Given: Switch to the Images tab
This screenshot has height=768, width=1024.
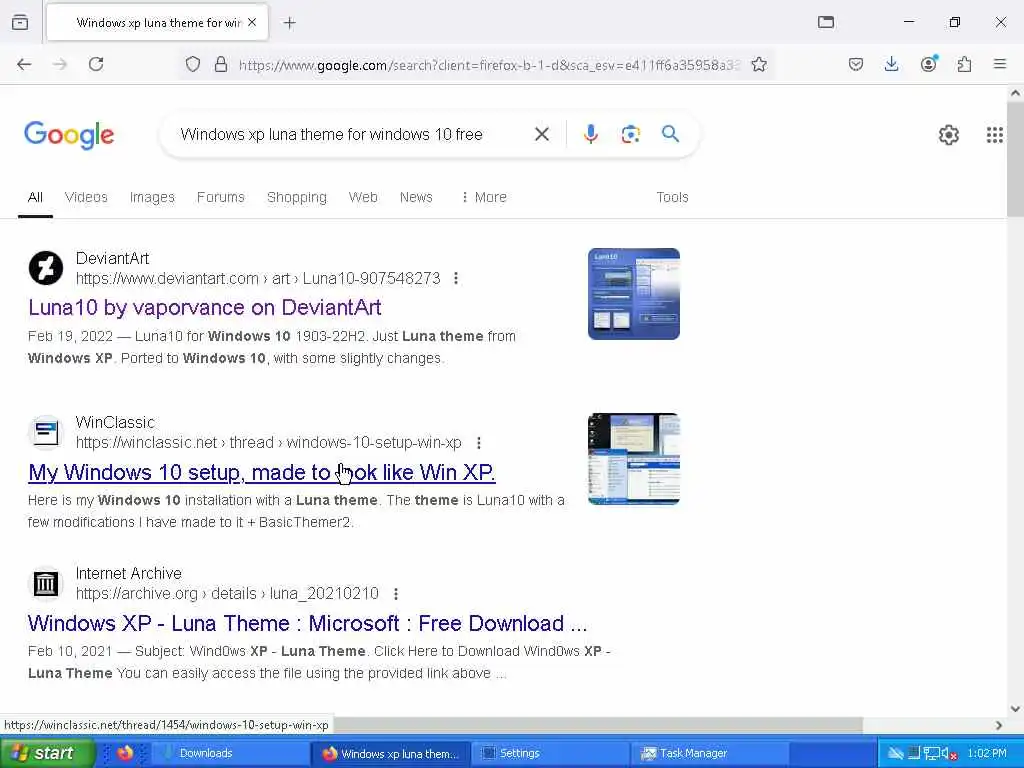Looking at the screenshot, I should point(152,197).
